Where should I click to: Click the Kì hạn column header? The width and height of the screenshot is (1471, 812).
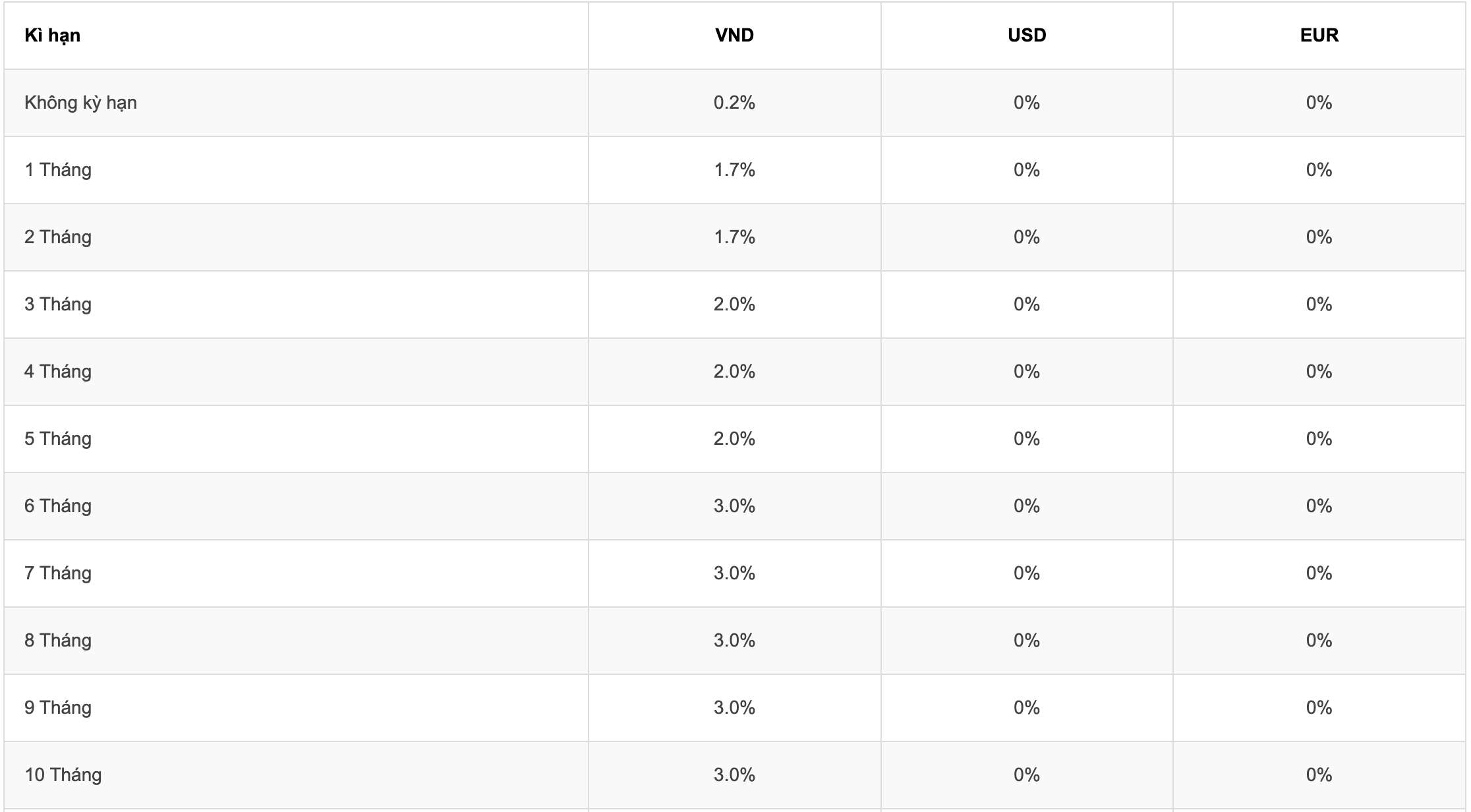click(x=53, y=36)
